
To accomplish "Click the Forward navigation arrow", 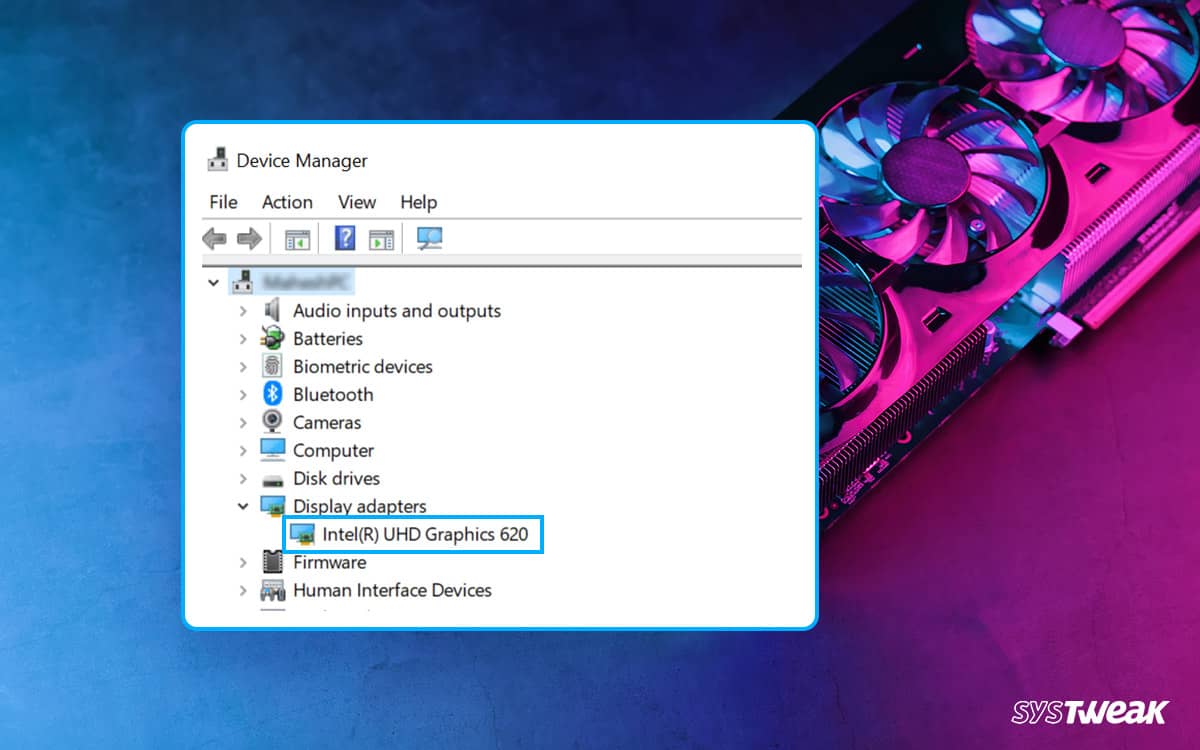I will pyautogui.click(x=248, y=238).
